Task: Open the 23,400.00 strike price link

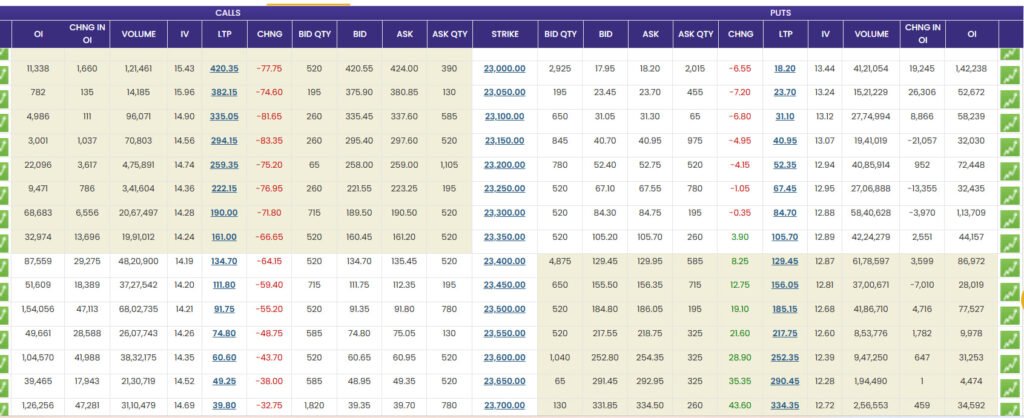Action: click(x=504, y=261)
